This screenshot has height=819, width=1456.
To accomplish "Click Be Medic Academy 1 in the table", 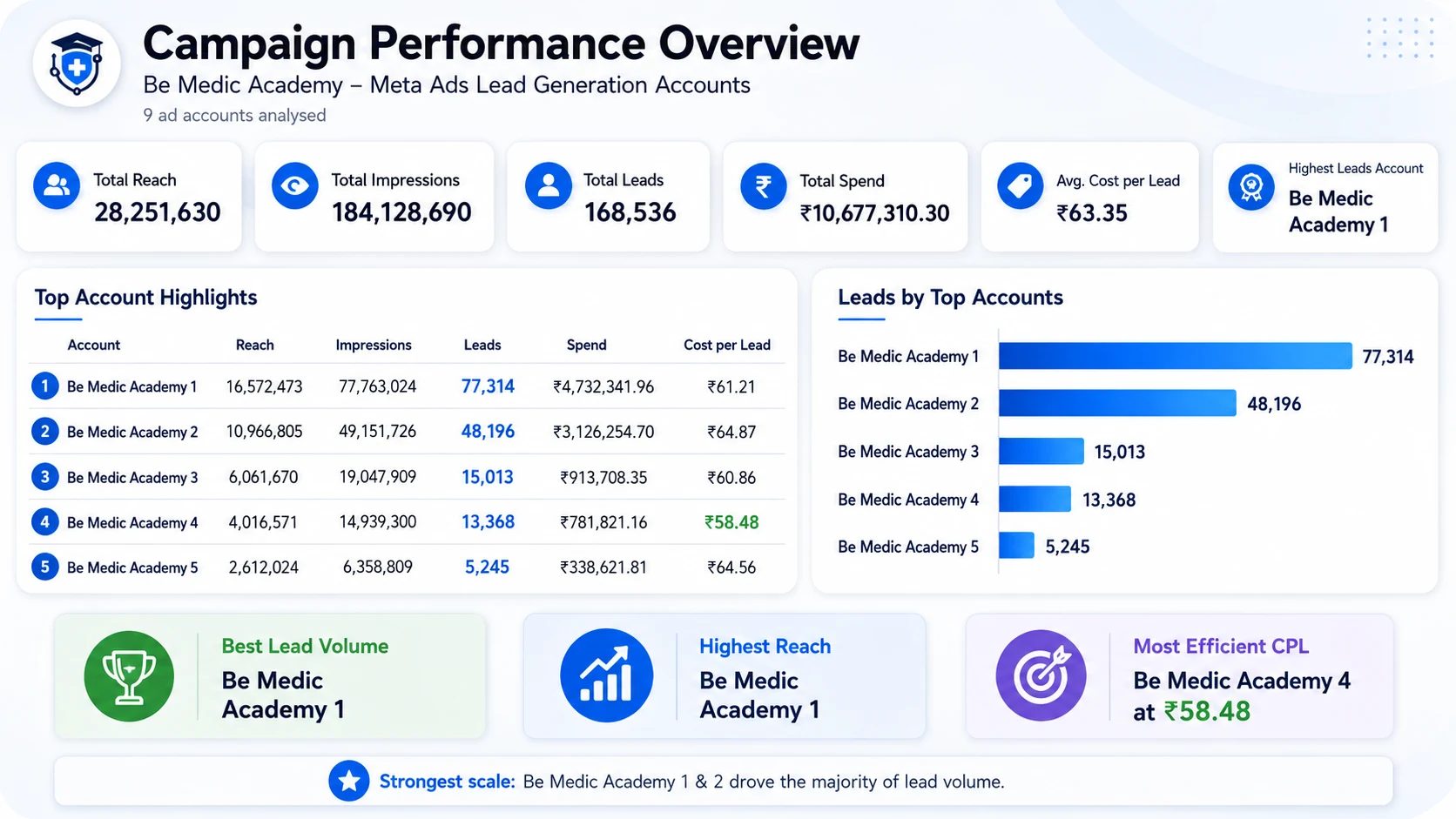I will (131, 386).
